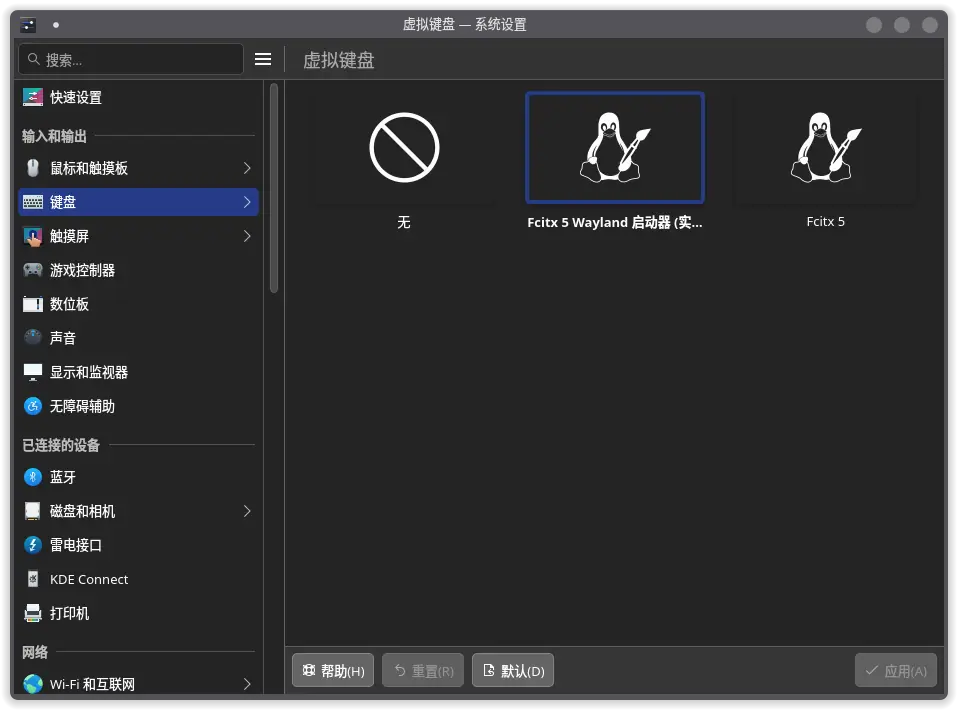This screenshot has height=710, width=958.
Task: Open the hamburger menu beside search
Action: [x=263, y=59]
